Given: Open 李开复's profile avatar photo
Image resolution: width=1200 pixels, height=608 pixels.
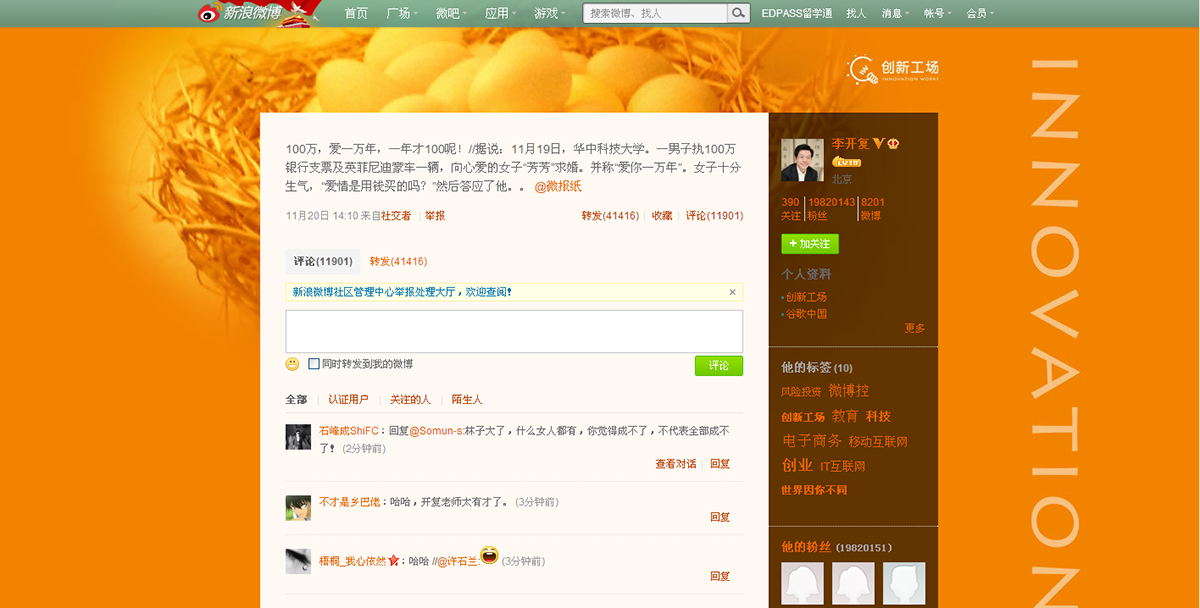Looking at the screenshot, I should click(802, 160).
